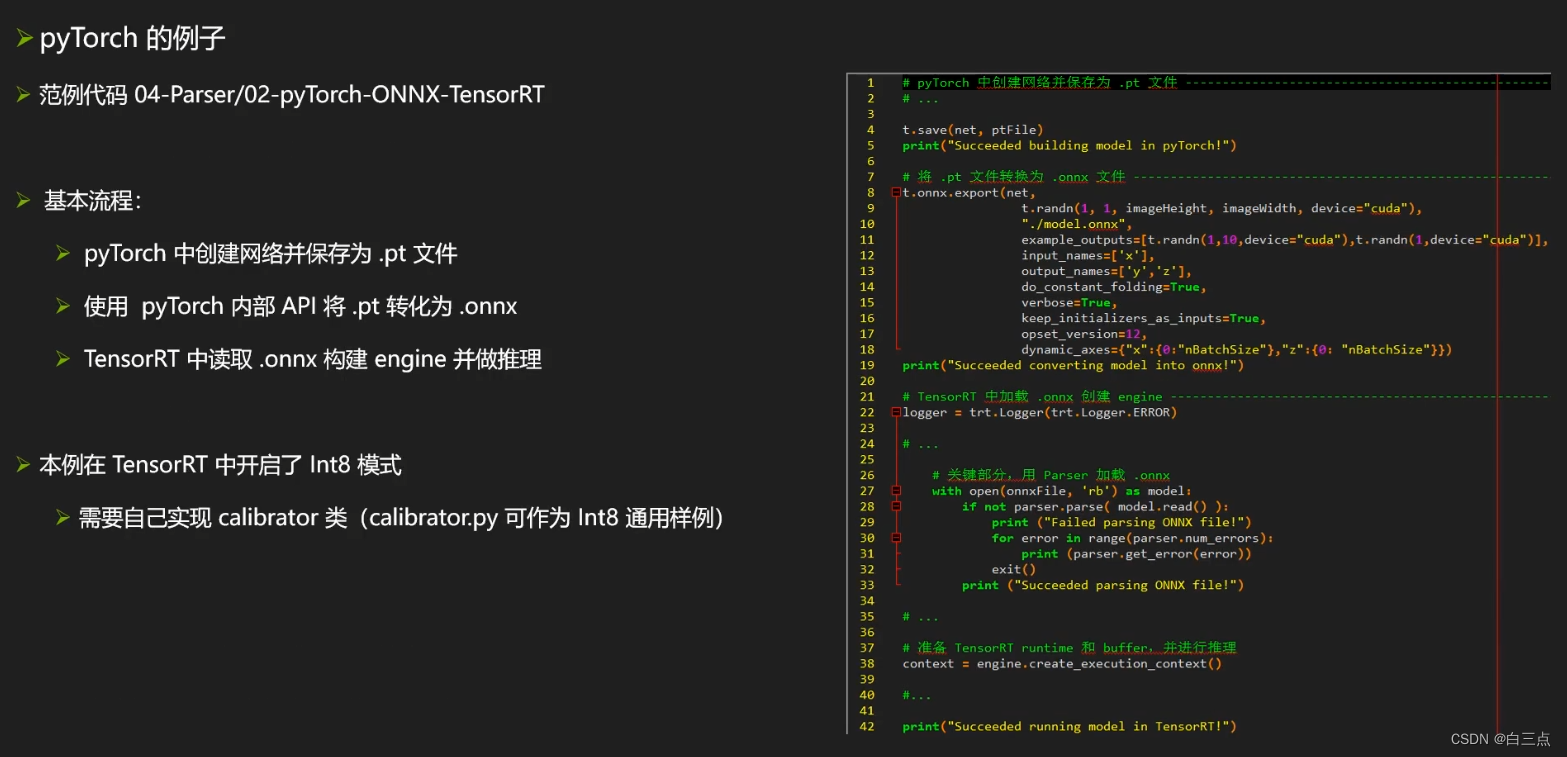Click 'Succeeded converting model into onnx!' print line
1567x757 pixels.
1072,365
